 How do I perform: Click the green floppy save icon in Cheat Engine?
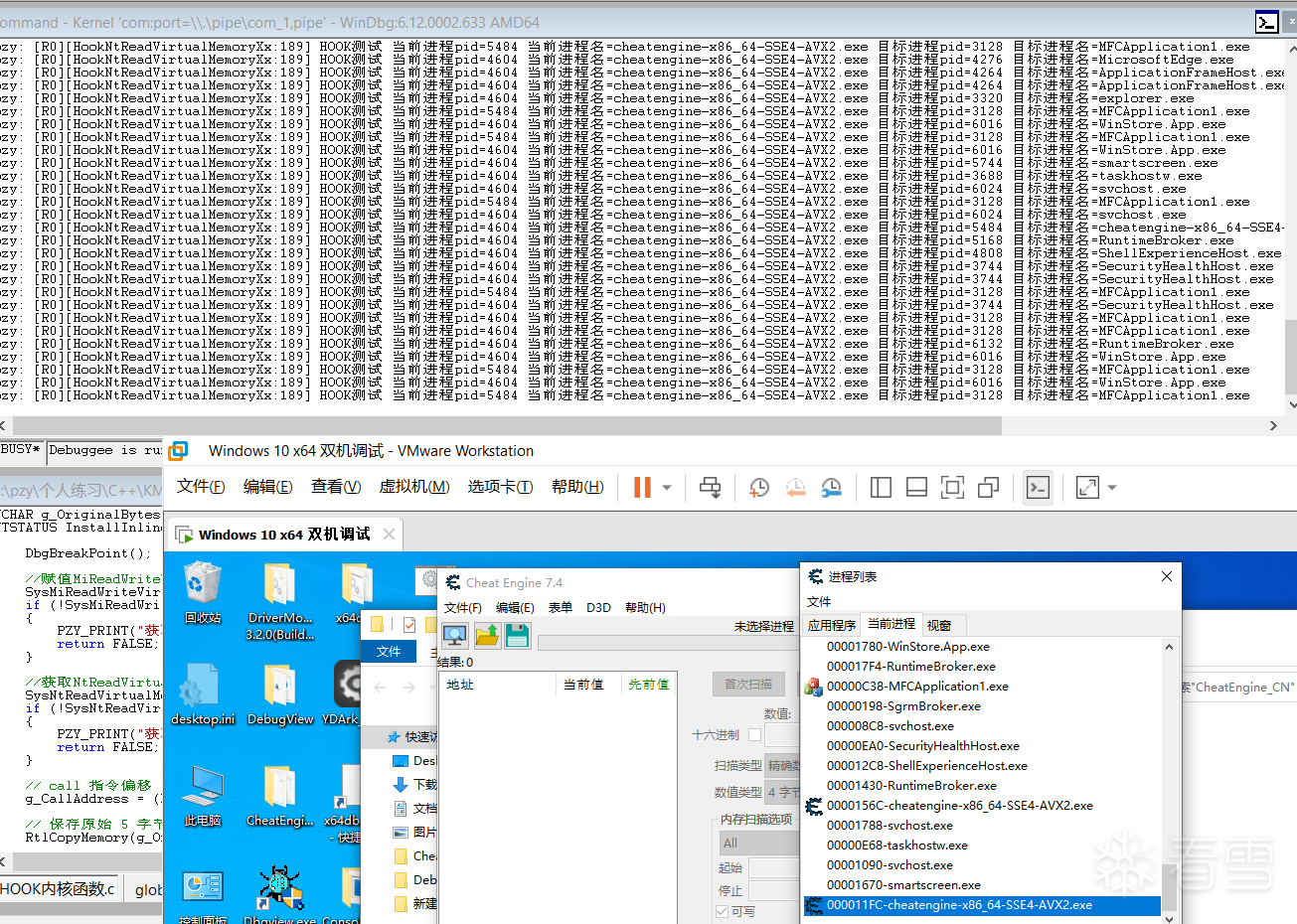518,636
